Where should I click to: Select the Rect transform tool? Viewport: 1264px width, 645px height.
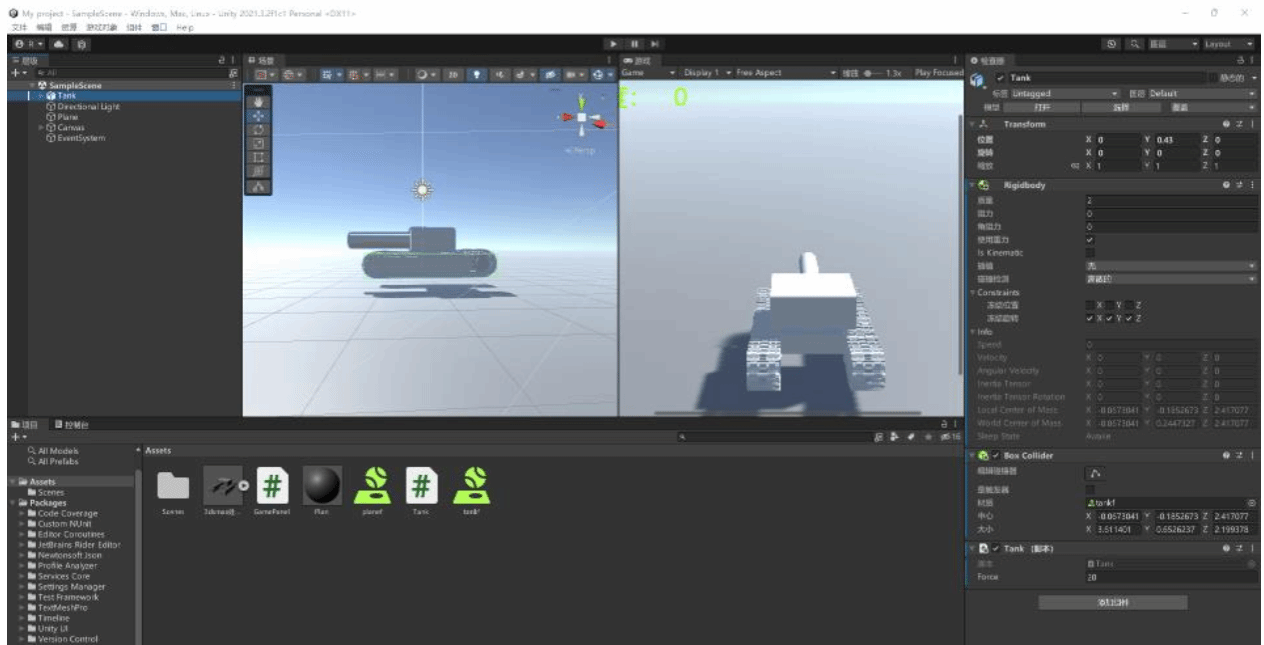tap(259, 157)
